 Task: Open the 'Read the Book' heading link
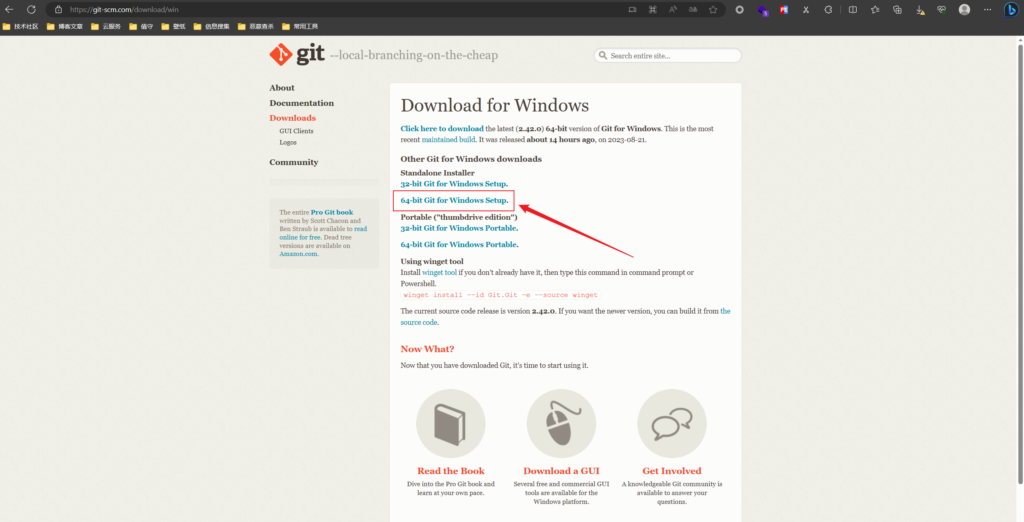pos(451,471)
